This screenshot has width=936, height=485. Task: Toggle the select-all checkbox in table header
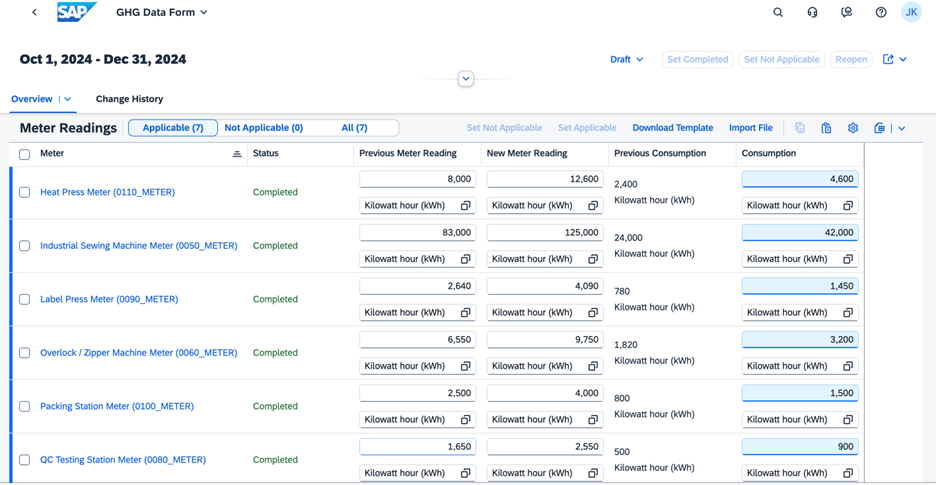click(x=25, y=154)
